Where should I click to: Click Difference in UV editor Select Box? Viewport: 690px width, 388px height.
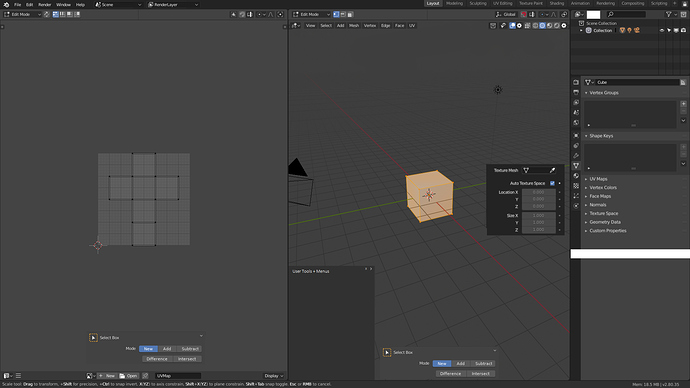point(157,359)
